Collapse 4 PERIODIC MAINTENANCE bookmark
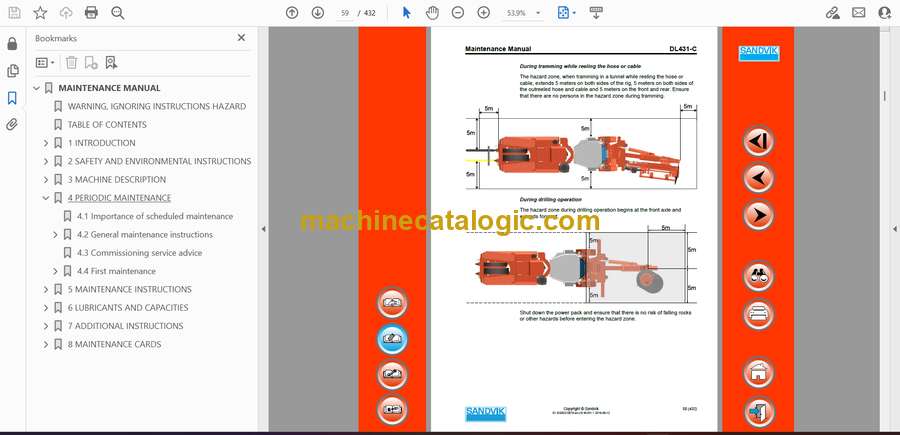This screenshot has width=900, height=435. (x=46, y=198)
